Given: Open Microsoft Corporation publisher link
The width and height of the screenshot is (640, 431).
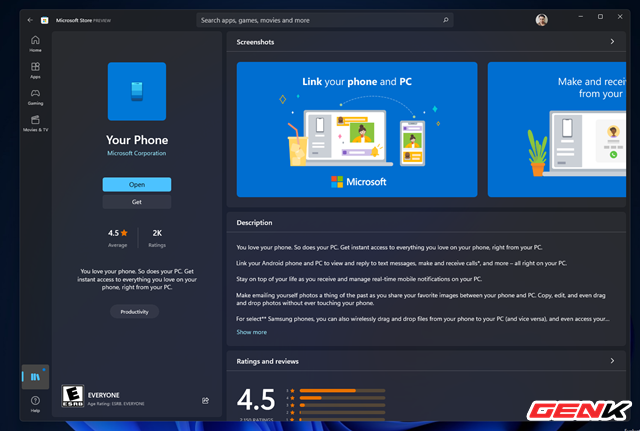Looking at the screenshot, I should [137, 153].
